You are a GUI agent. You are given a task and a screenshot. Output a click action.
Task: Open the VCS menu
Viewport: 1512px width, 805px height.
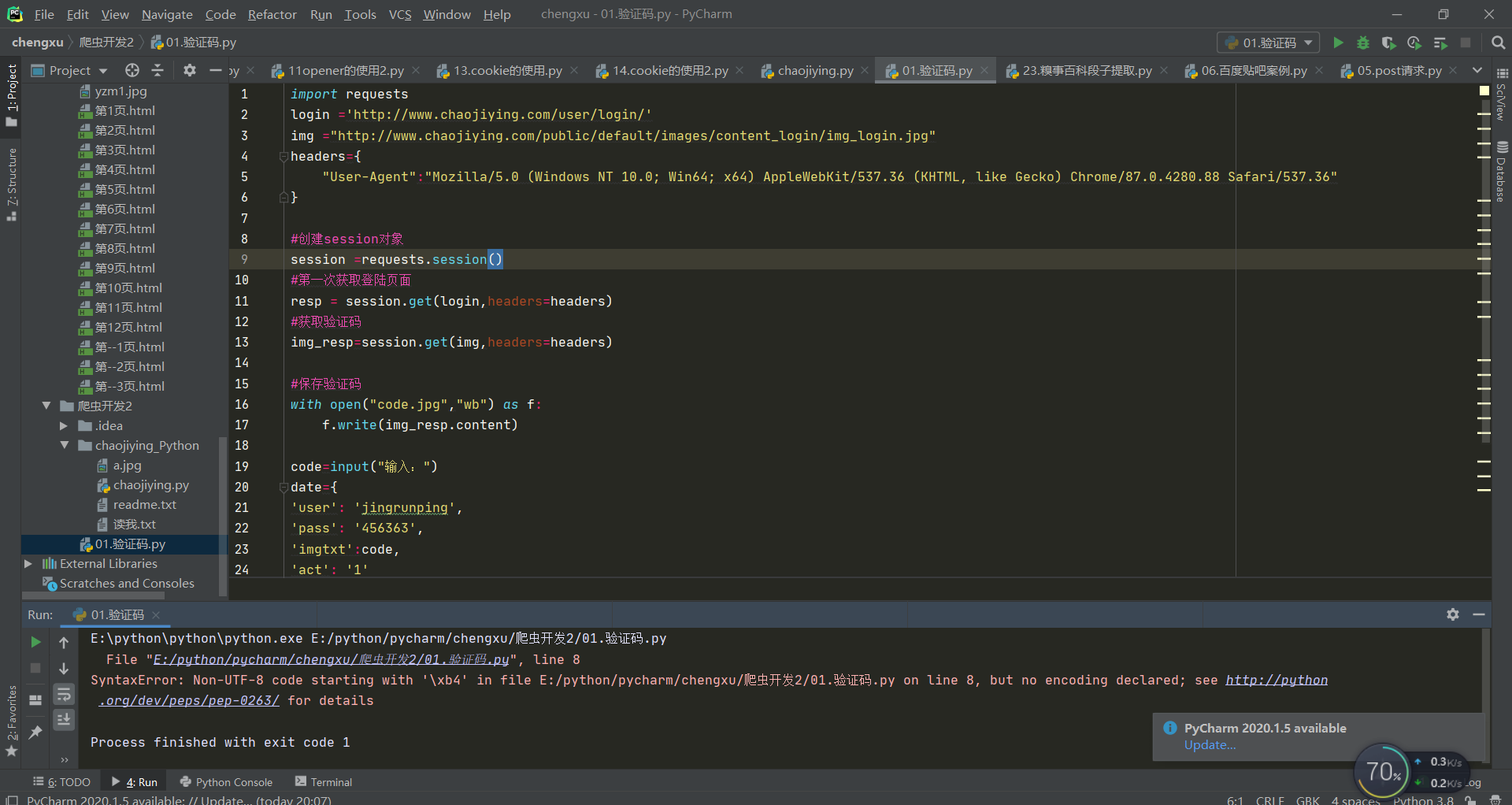[400, 14]
